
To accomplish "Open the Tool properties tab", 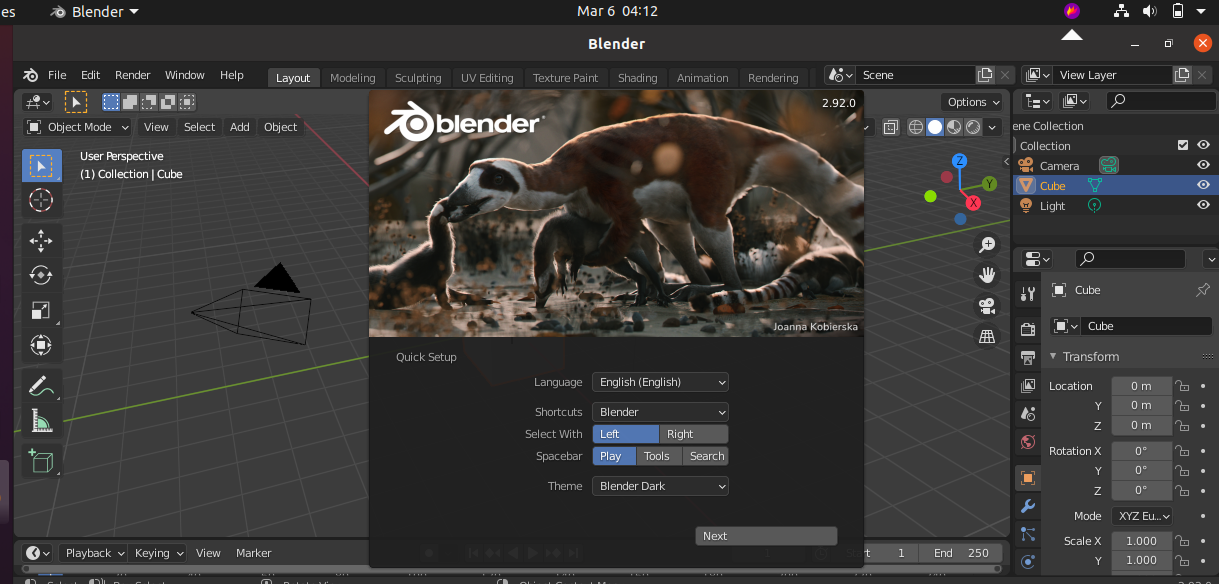I will [x=1027, y=293].
